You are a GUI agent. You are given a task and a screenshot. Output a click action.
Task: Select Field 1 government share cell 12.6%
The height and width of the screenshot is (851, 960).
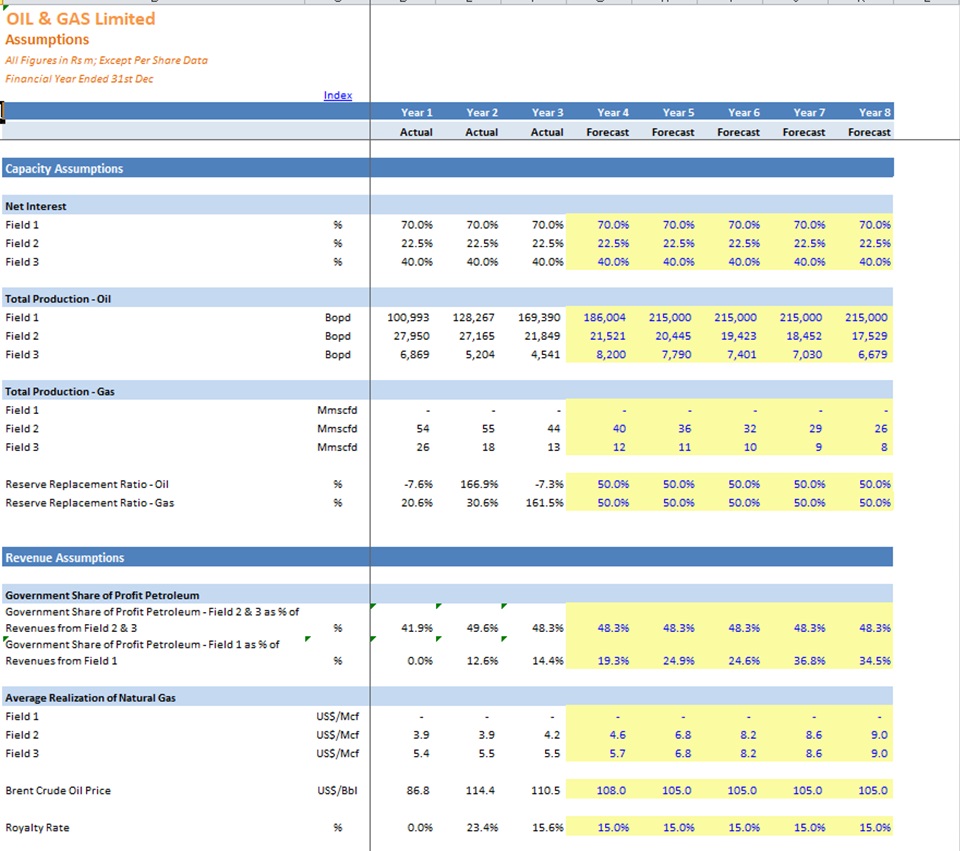click(482, 661)
